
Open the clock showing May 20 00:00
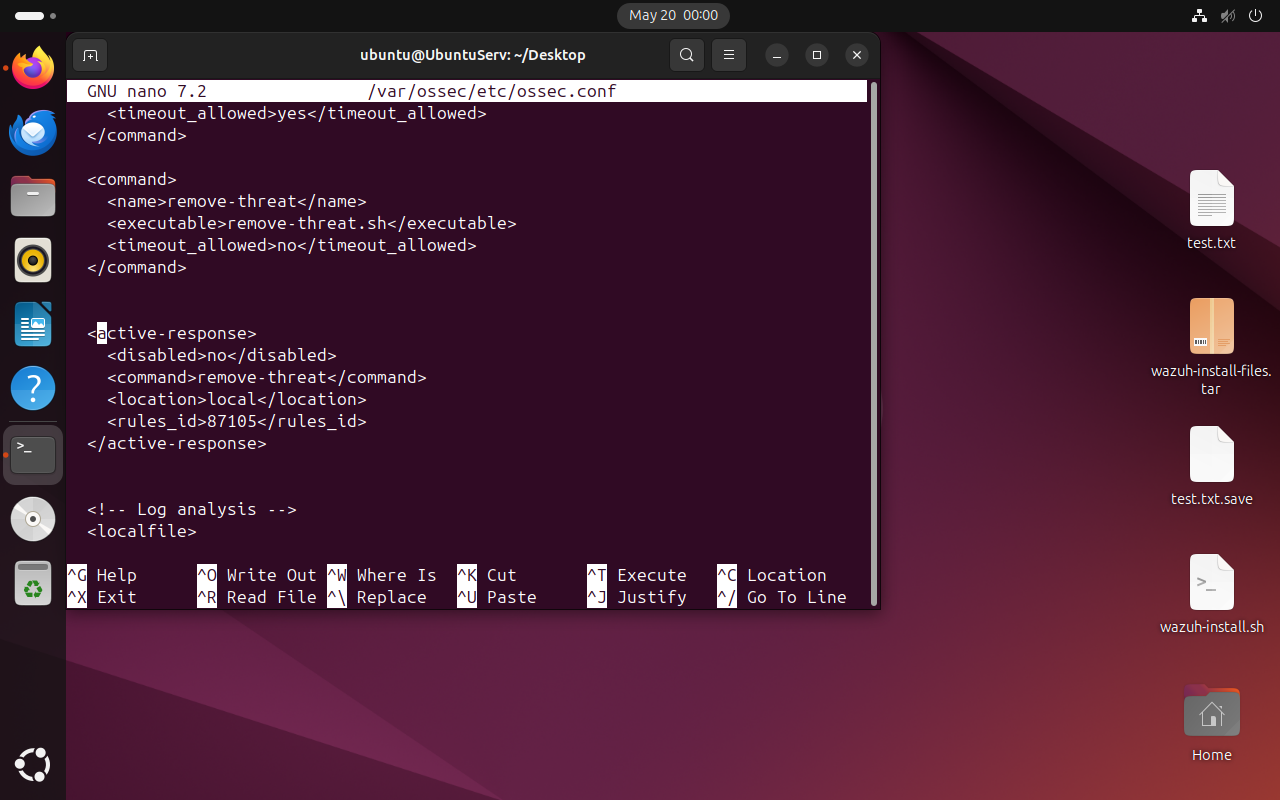673,15
